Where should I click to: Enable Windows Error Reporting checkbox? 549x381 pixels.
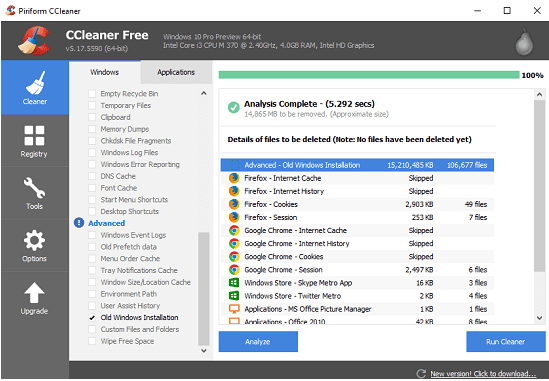point(92,164)
